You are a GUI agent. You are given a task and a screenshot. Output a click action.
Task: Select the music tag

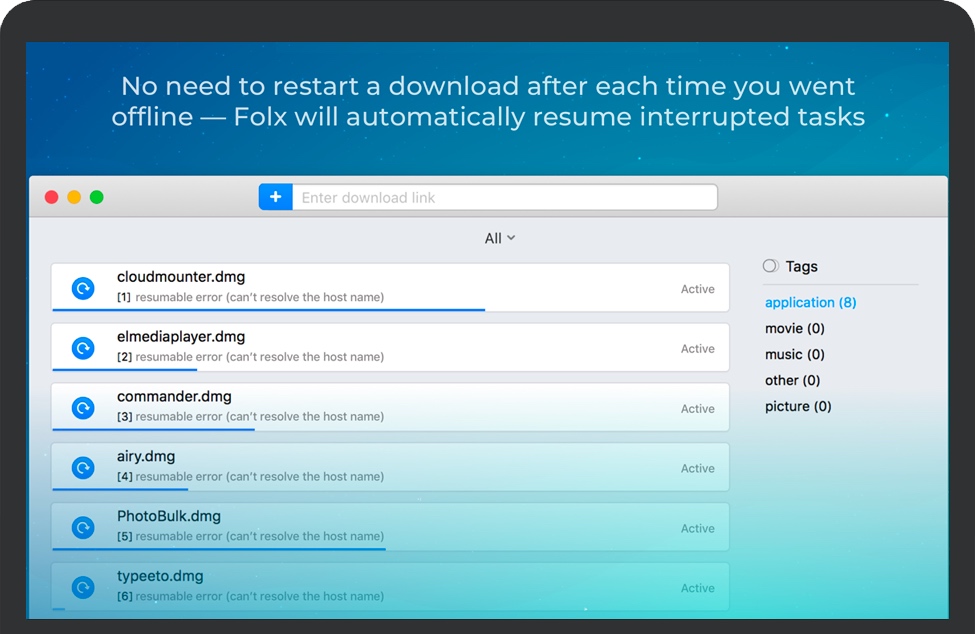[793, 354]
